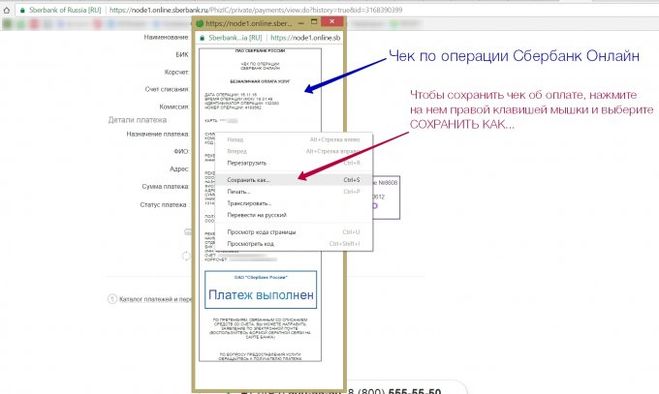Click the 'Счет списания' label

click(166, 90)
